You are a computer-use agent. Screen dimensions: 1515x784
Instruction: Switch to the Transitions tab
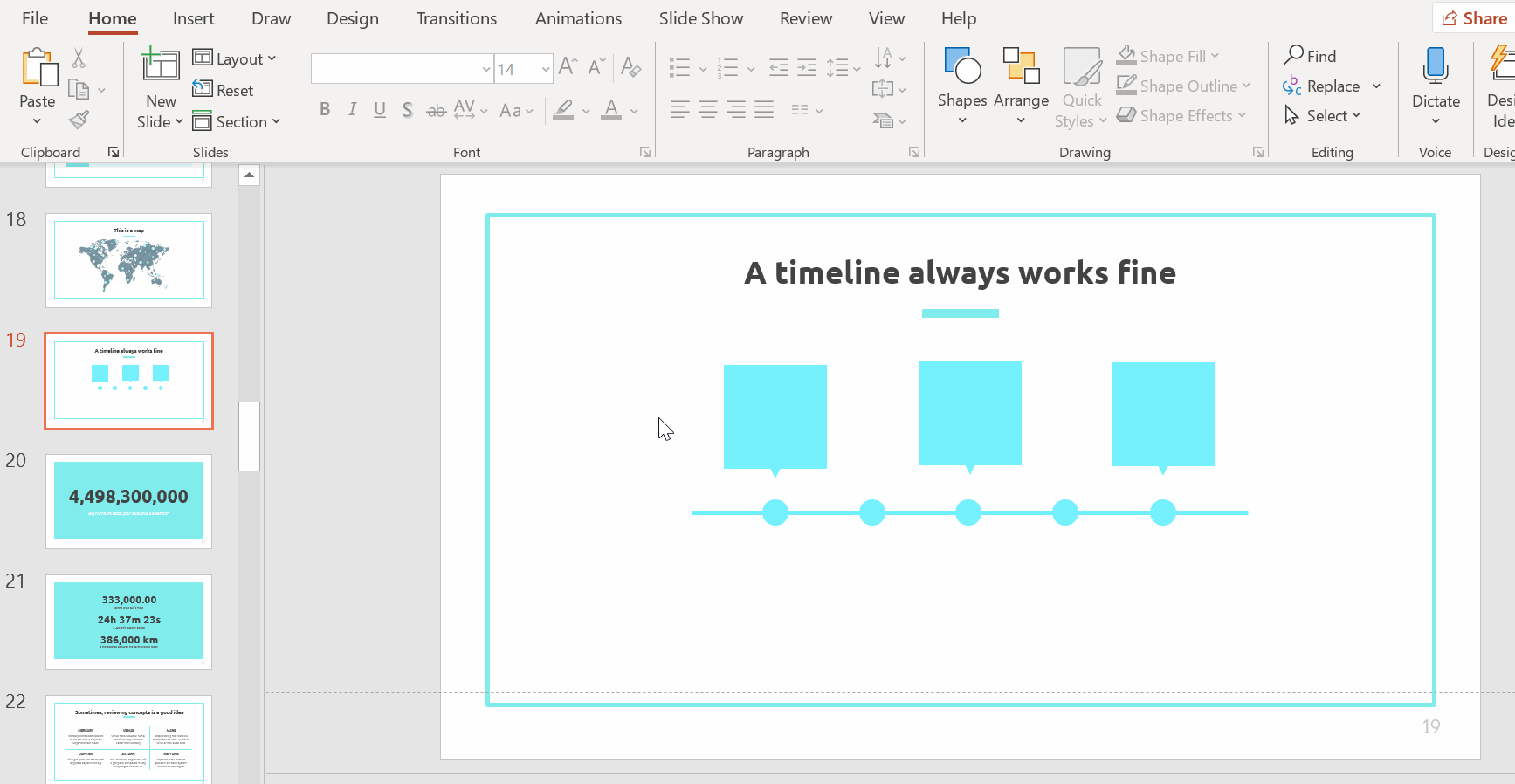point(456,18)
